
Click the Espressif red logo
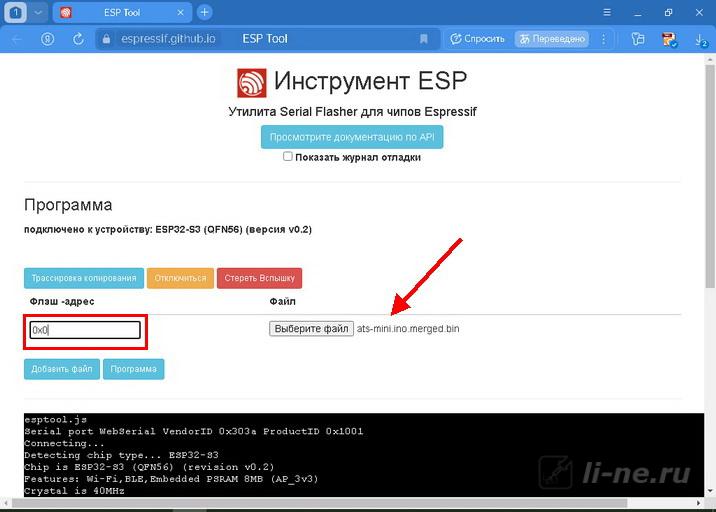(x=252, y=83)
